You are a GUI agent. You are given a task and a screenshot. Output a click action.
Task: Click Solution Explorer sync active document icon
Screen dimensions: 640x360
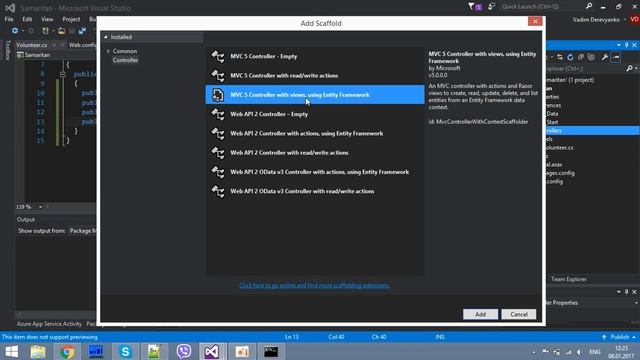(x=560, y=57)
